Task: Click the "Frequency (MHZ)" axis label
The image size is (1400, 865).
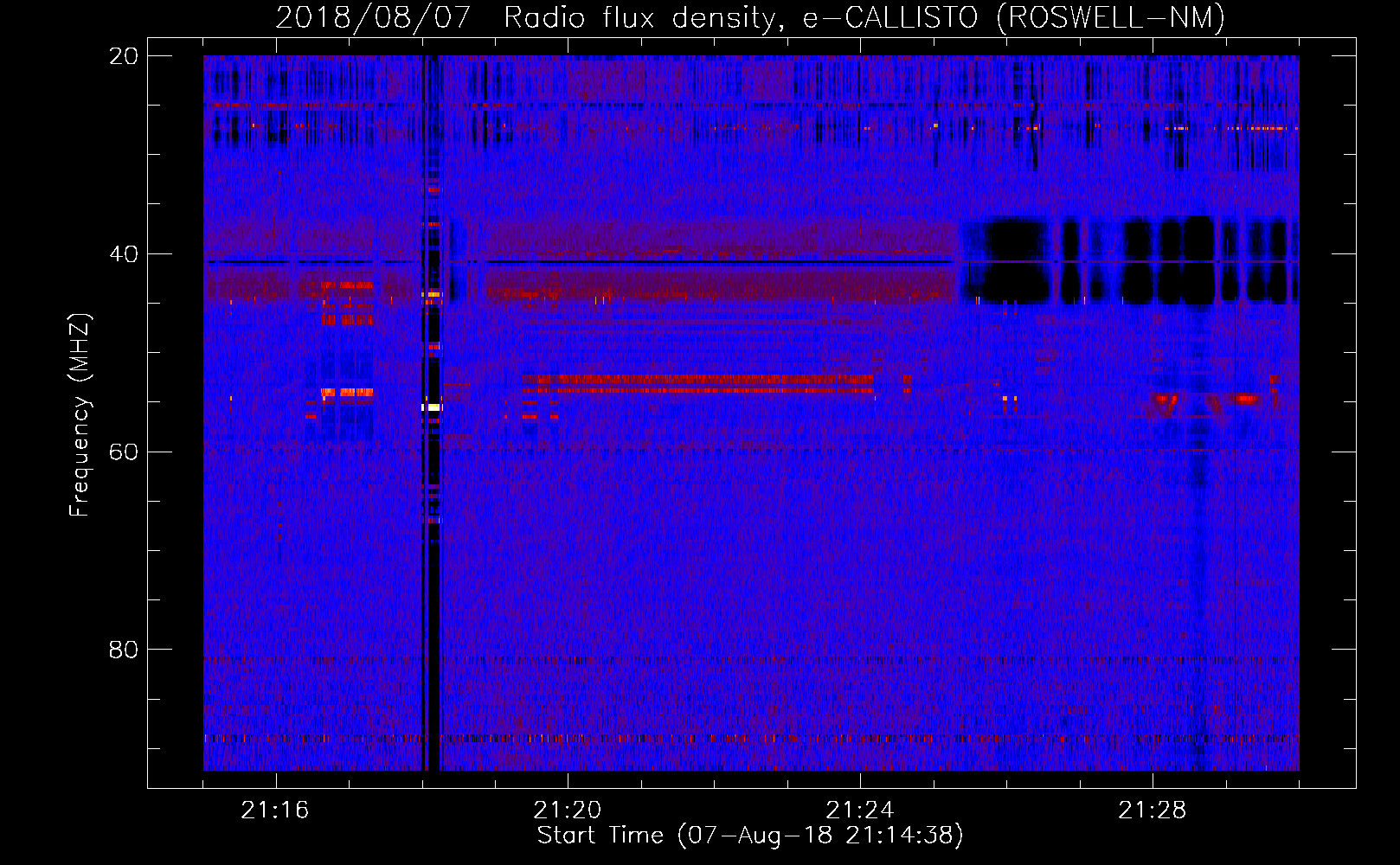Action: 79,415
